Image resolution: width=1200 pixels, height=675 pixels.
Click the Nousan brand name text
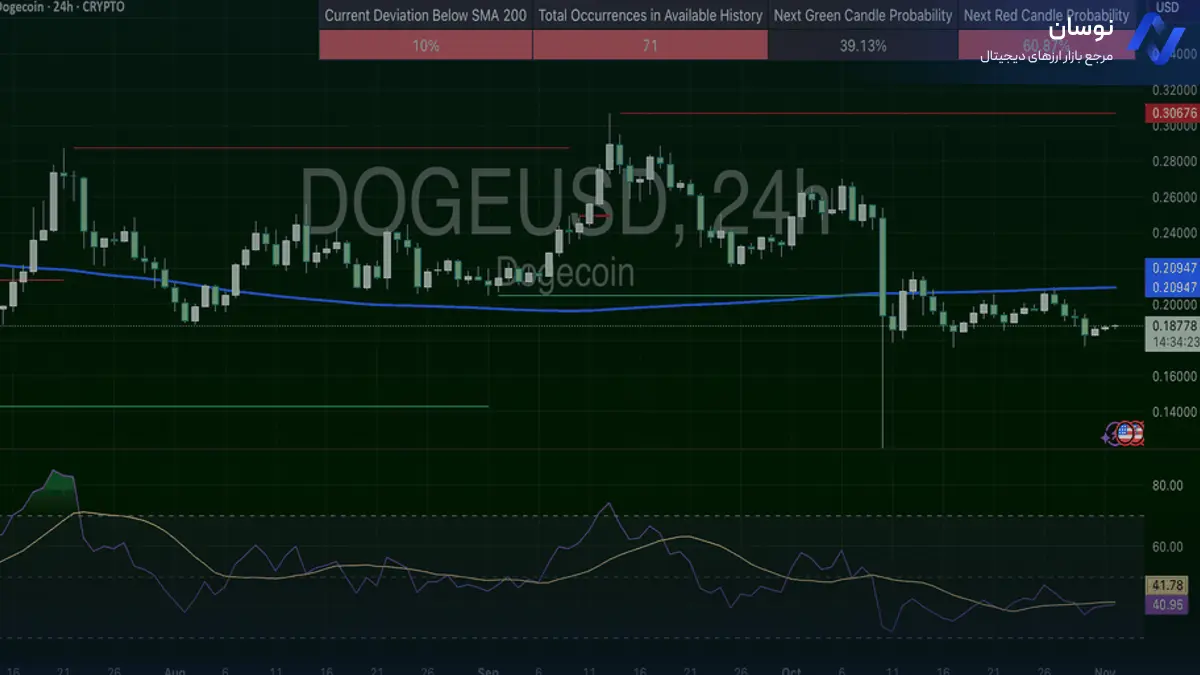click(x=1082, y=30)
